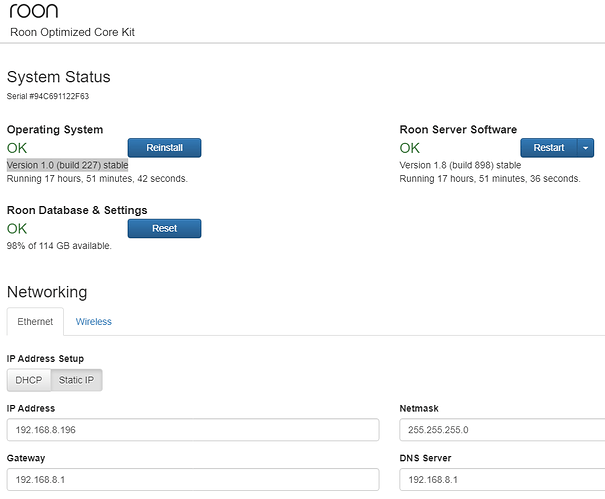This screenshot has height=499, width=605.
Task: Click the System Status heading
Action: coord(59,77)
